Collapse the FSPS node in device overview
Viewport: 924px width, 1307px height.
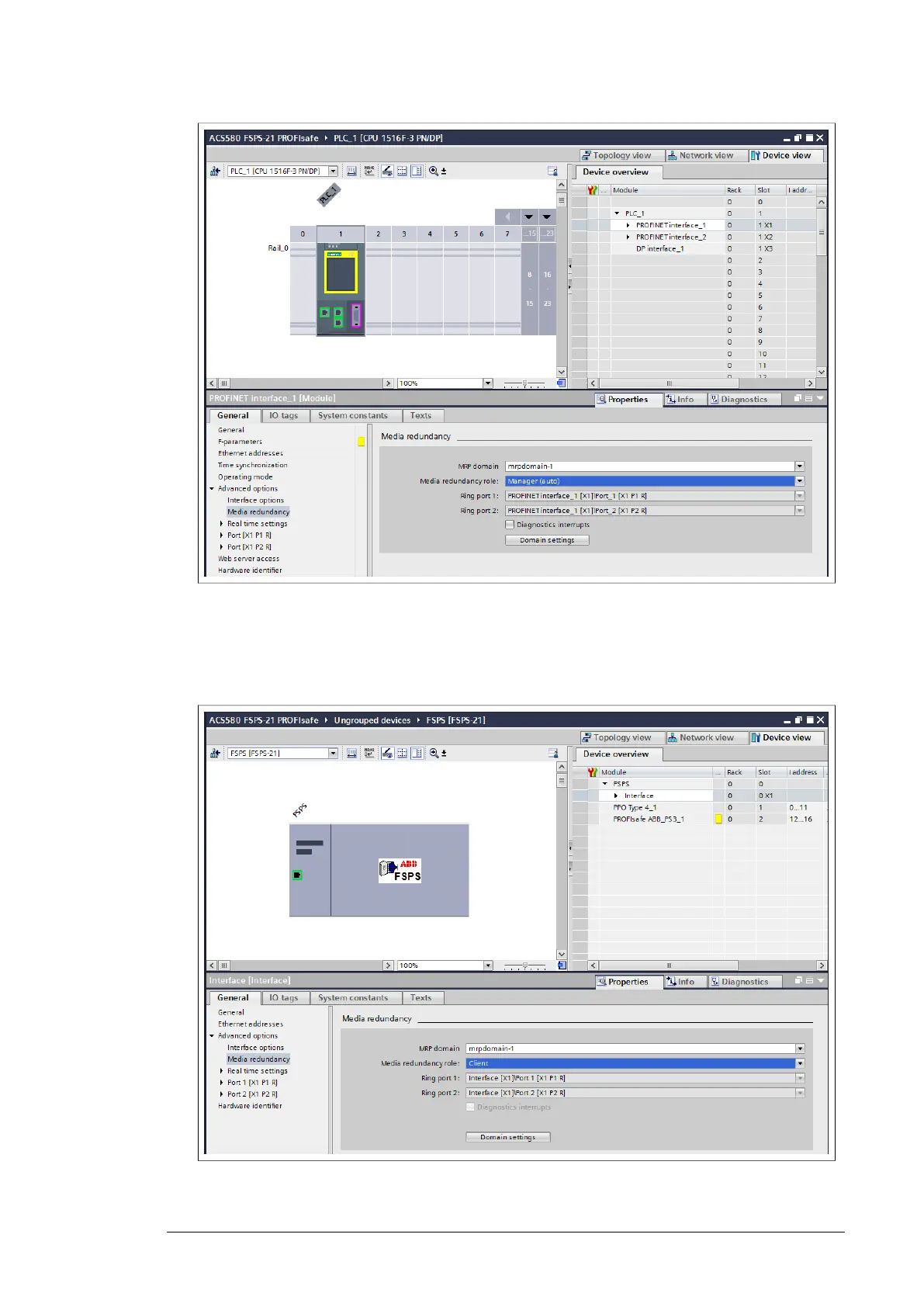click(605, 784)
